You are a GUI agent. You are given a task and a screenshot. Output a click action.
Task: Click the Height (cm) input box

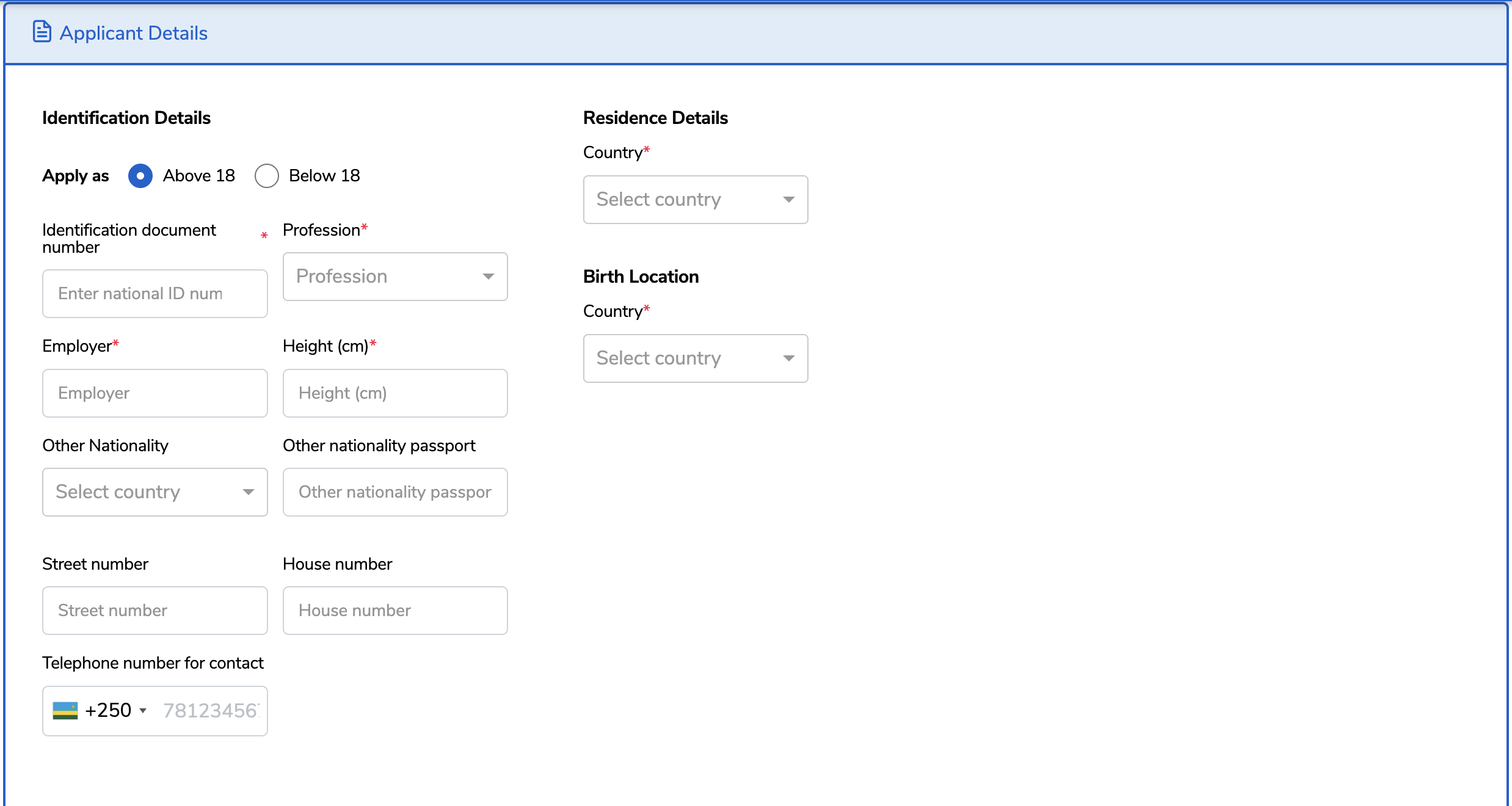click(395, 393)
